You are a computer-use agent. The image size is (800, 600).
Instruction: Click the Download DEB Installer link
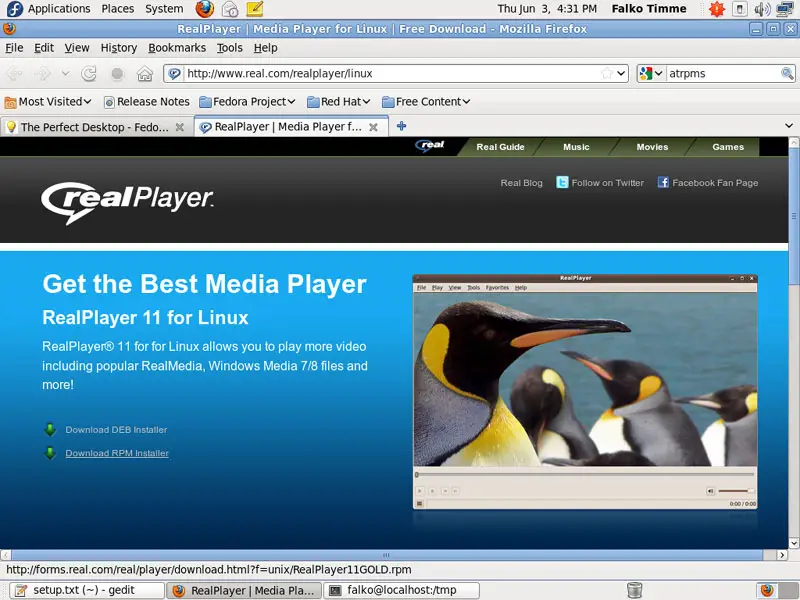point(116,430)
